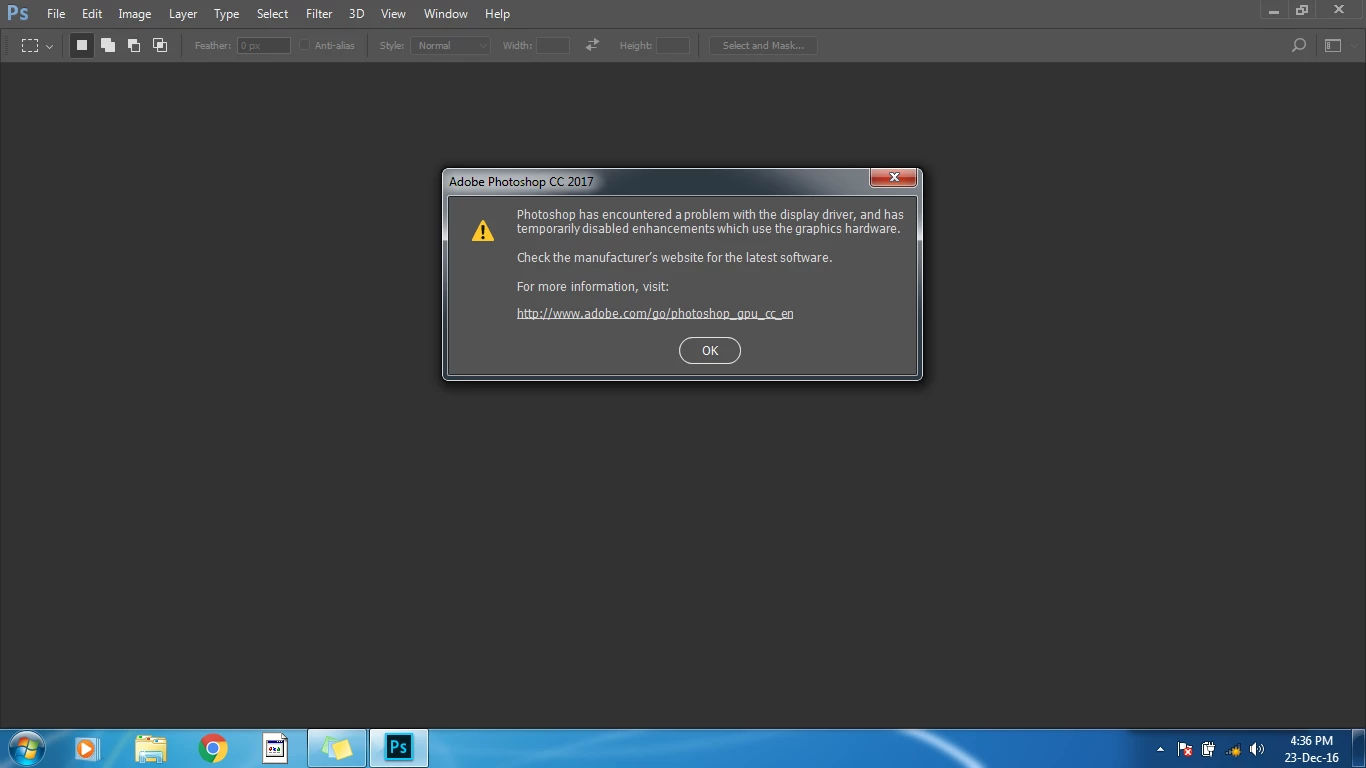Toggle the Anti-alias checkbox
This screenshot has width=1366, height=768.
305,45
